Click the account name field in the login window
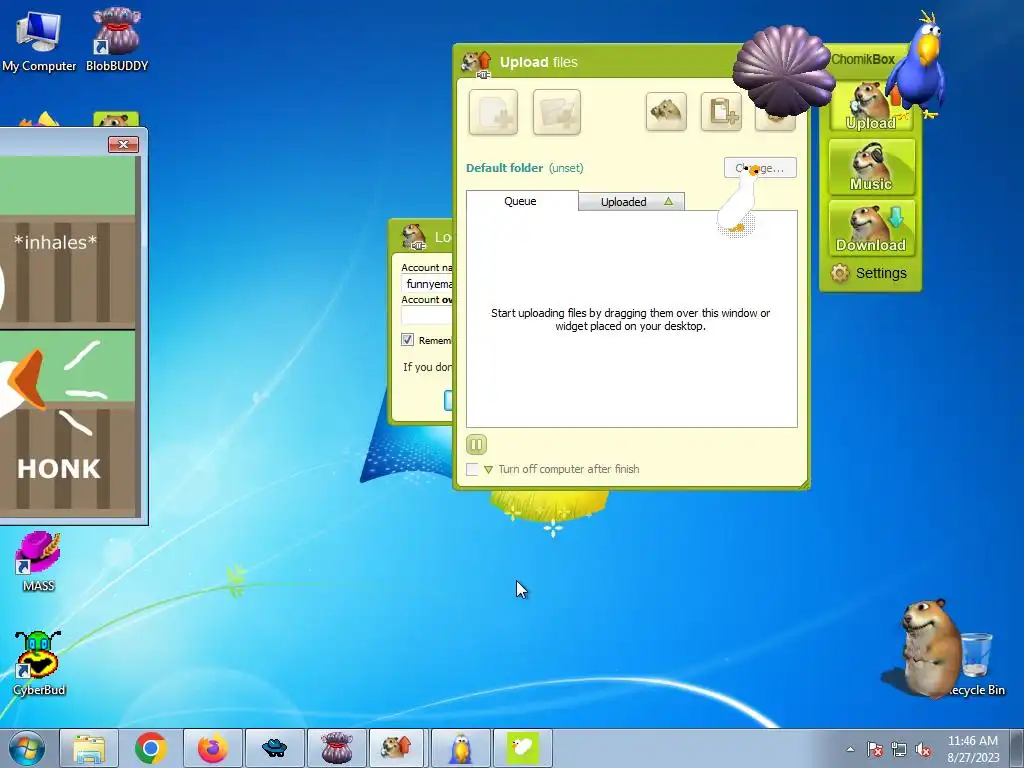The width and height of the screenshot is (1024, 768). tap(428, 283)
